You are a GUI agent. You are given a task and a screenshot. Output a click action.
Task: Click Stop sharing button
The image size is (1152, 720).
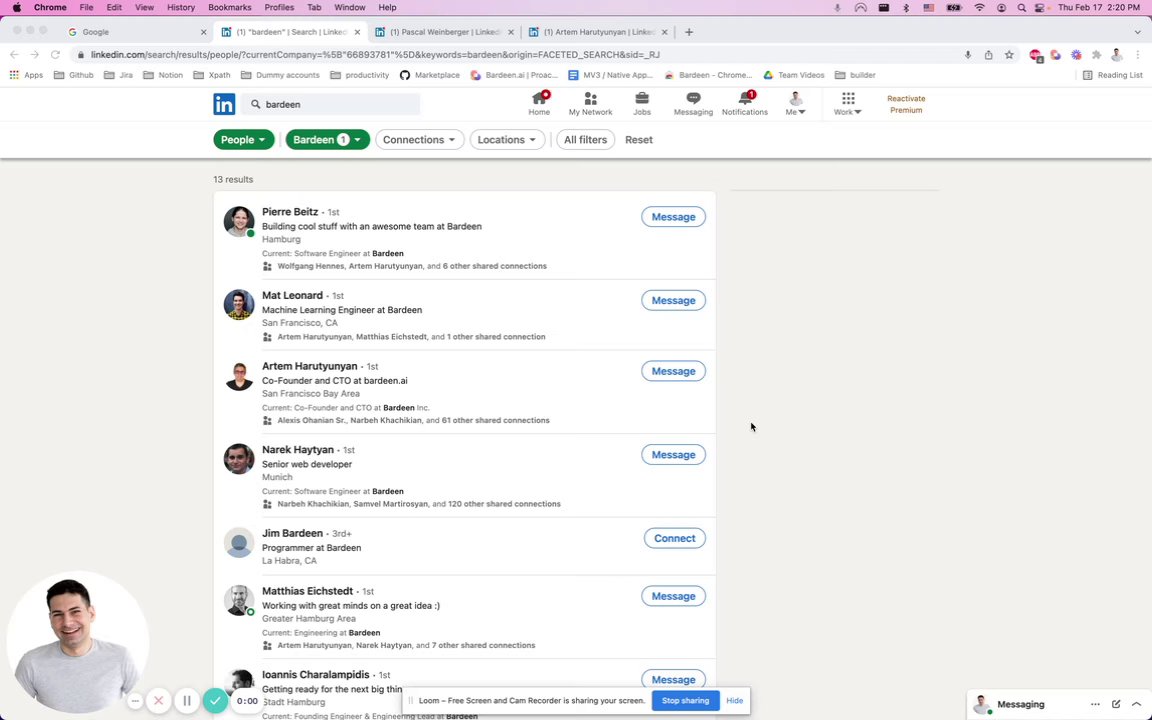point(685,701)
